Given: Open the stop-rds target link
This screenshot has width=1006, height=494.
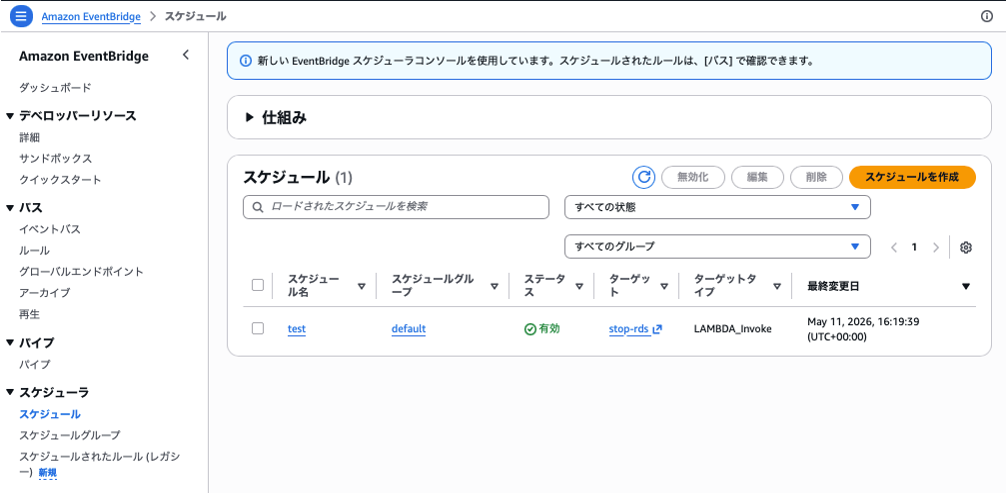Looking at the screenshot, I should [629, 329].
